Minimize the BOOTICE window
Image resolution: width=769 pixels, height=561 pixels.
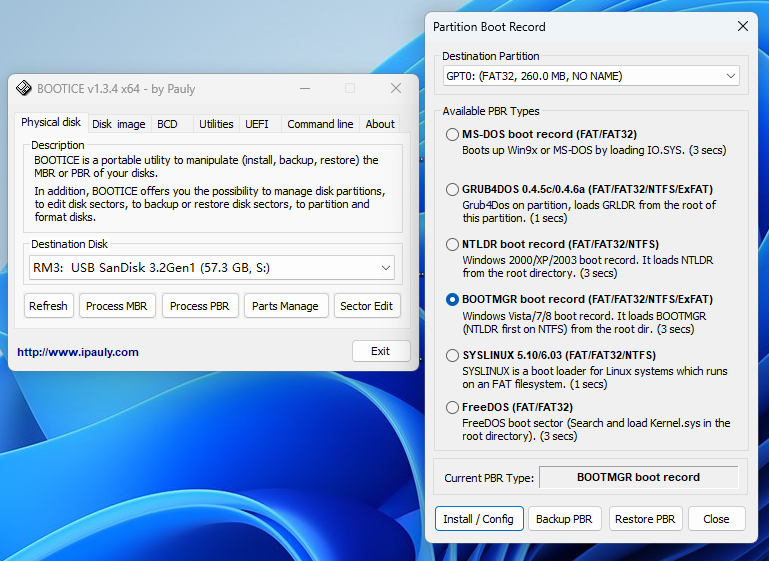pyautogui.click(x=305, y=89)
